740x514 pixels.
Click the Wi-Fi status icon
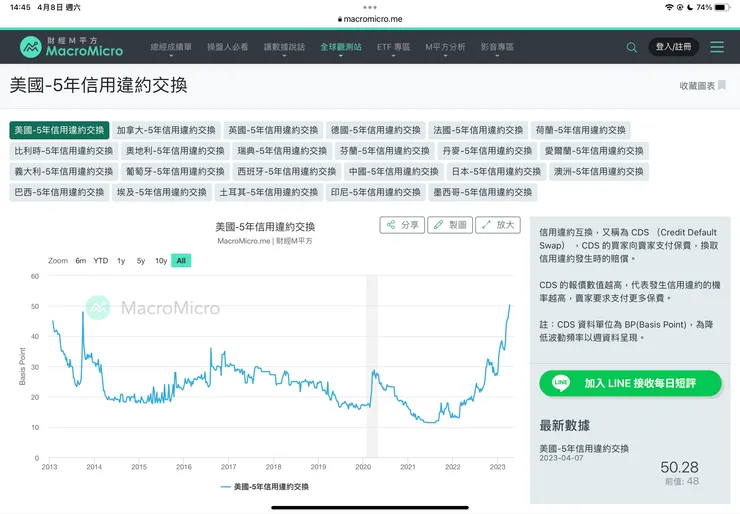(x=669, y=7)
